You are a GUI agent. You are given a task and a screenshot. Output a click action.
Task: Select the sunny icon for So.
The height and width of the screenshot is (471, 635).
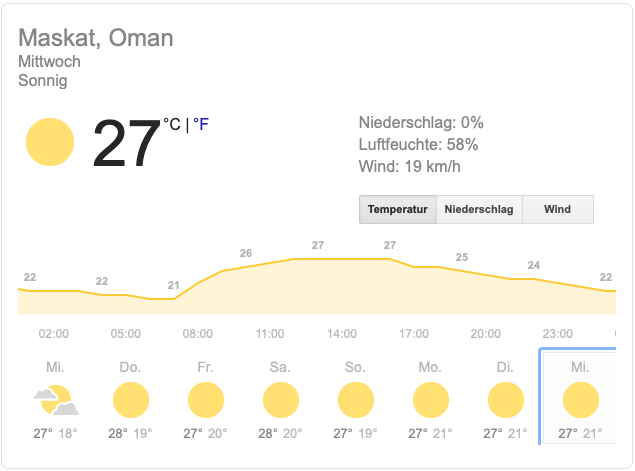tap(356, 400)
